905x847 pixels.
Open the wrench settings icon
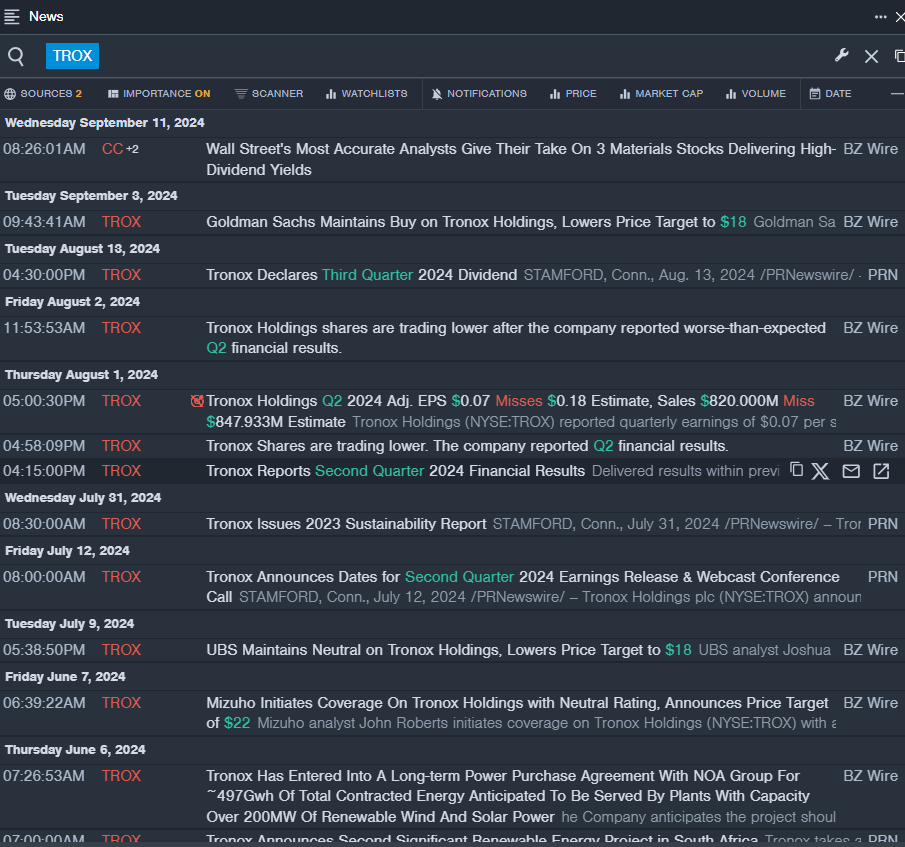coord(841,56)
